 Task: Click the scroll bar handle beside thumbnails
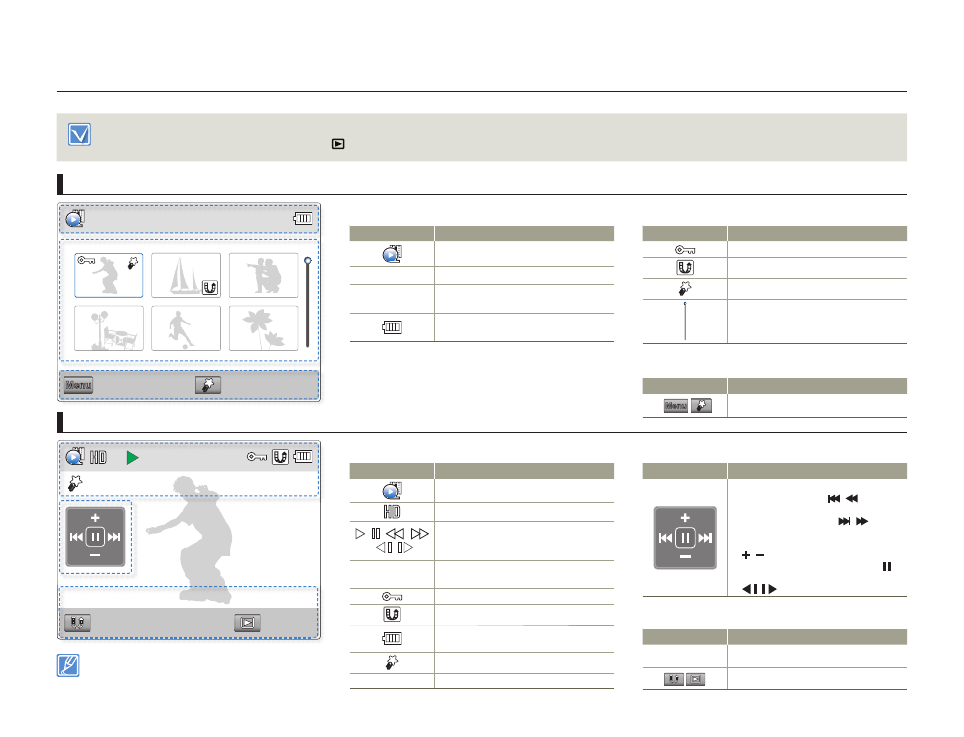click(308, 261)
